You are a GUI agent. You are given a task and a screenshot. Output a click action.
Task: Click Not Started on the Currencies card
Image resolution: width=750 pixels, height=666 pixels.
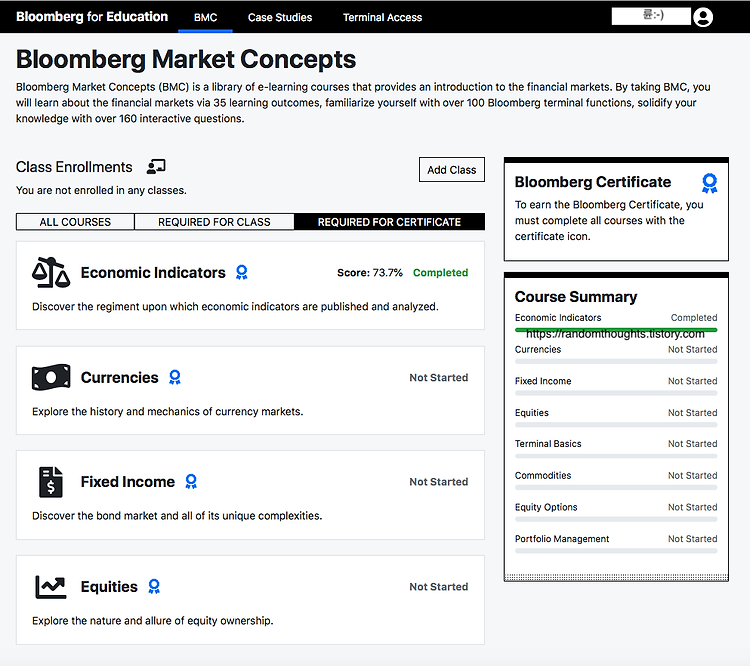tap(439, 377)
